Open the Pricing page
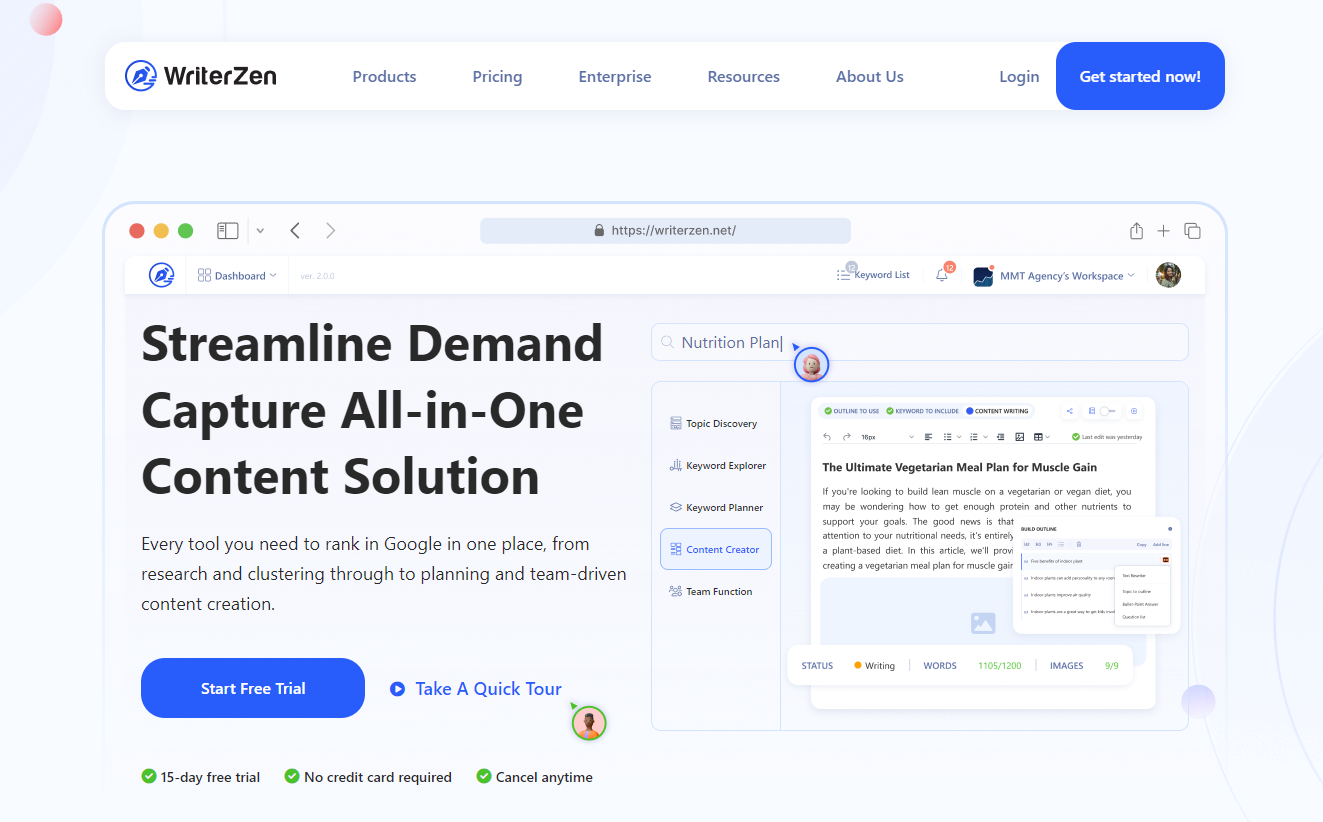 pyautogui.click(x=497, y=76)
